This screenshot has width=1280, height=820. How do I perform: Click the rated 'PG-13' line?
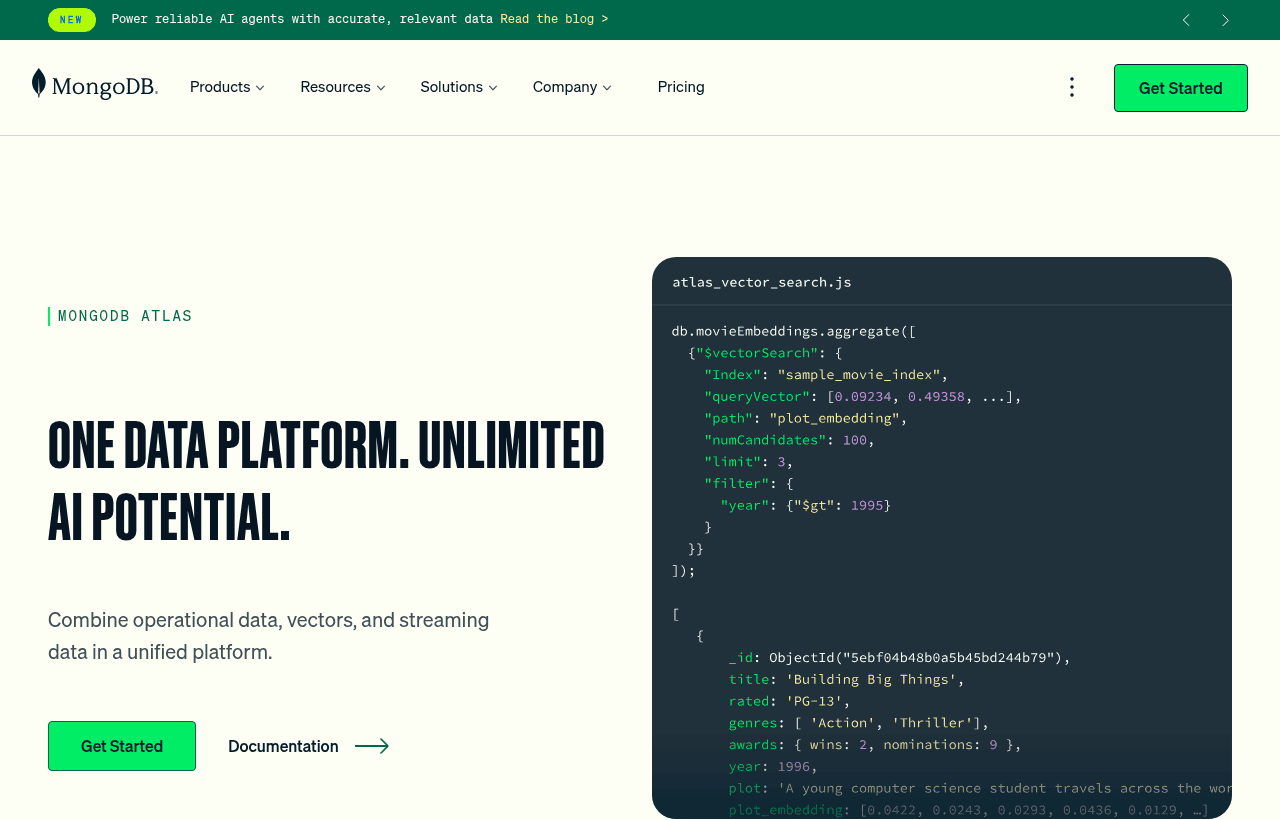(790, 702)
